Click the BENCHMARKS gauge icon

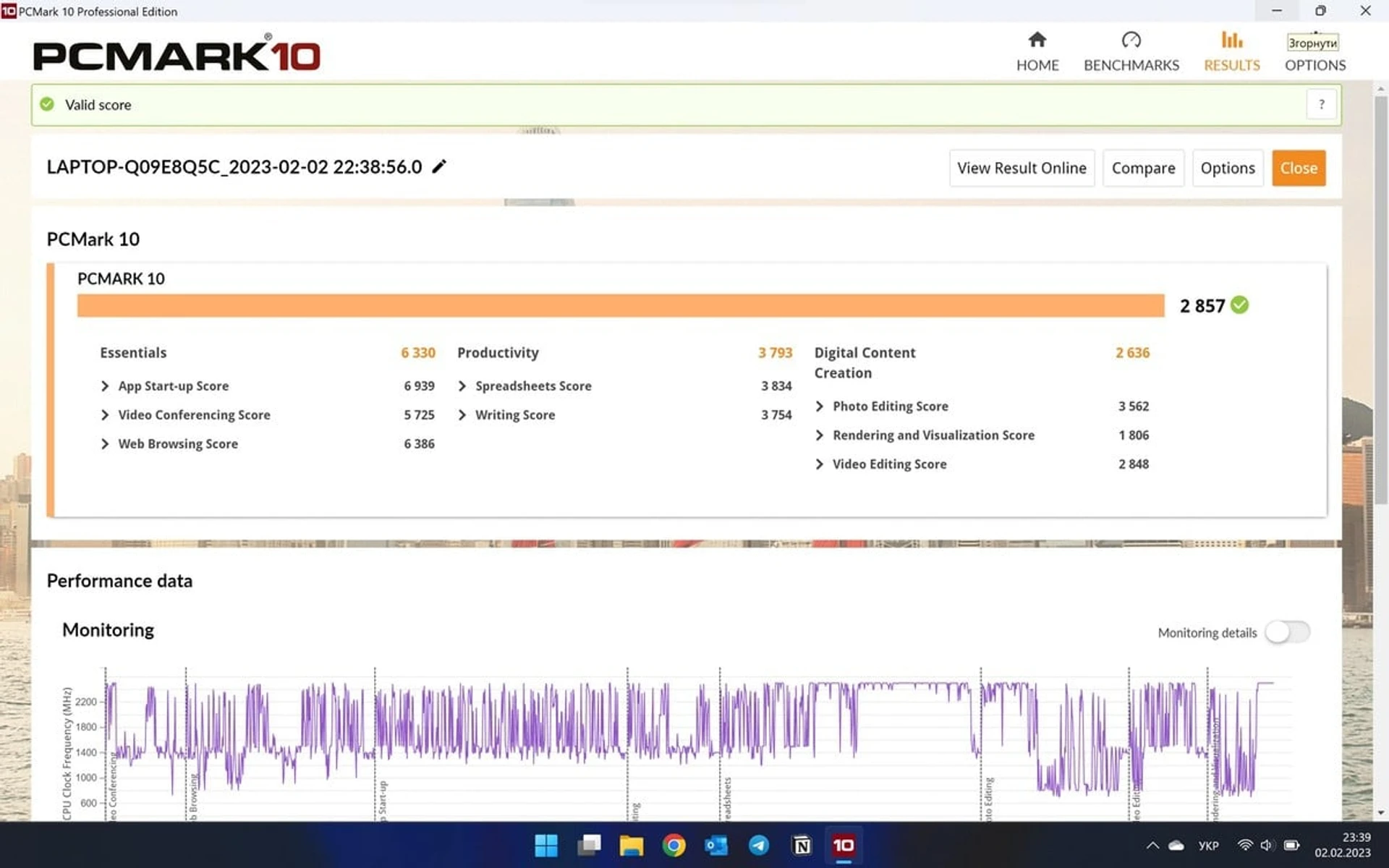(x=1131, y=39)
